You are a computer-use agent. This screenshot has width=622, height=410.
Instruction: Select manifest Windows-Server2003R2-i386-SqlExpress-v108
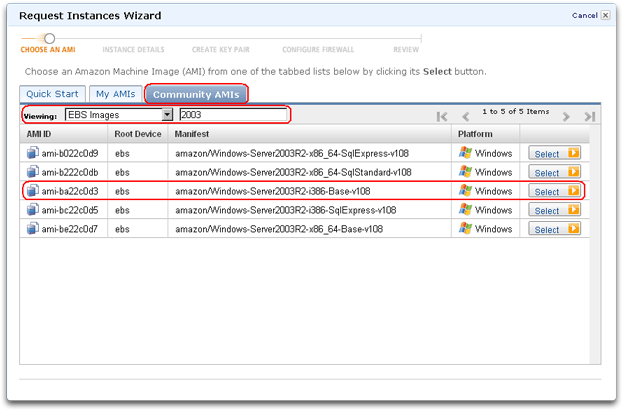tap(286, 210)
